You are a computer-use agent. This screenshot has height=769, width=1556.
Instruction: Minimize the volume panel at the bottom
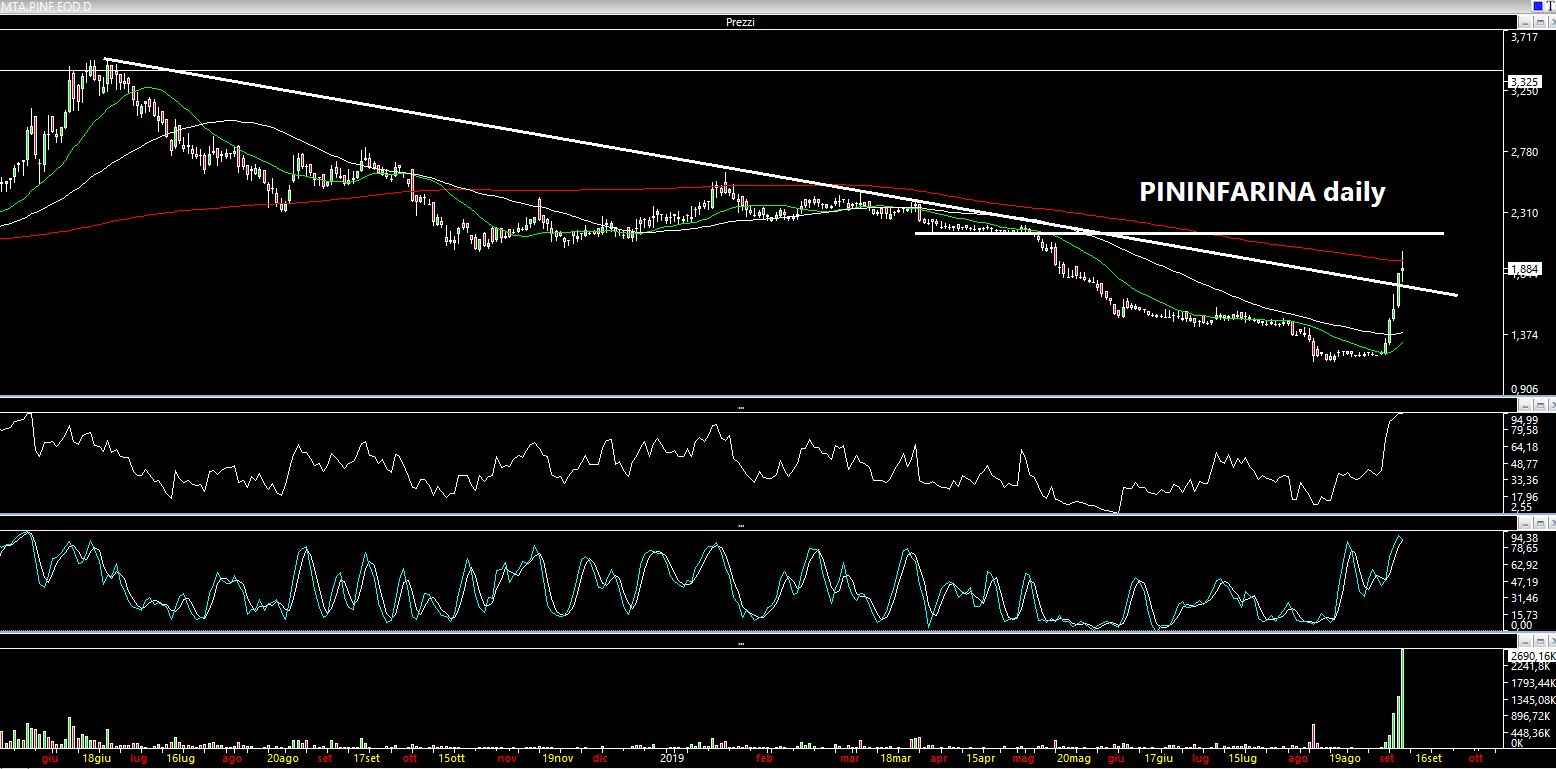[x=1525, y=641]
